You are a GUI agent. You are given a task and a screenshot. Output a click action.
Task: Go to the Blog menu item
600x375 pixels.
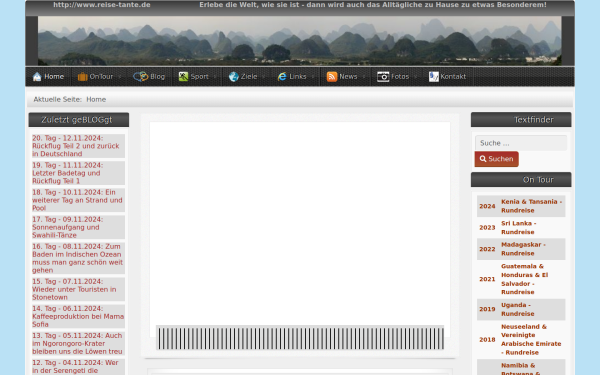(x=149, y=77)
